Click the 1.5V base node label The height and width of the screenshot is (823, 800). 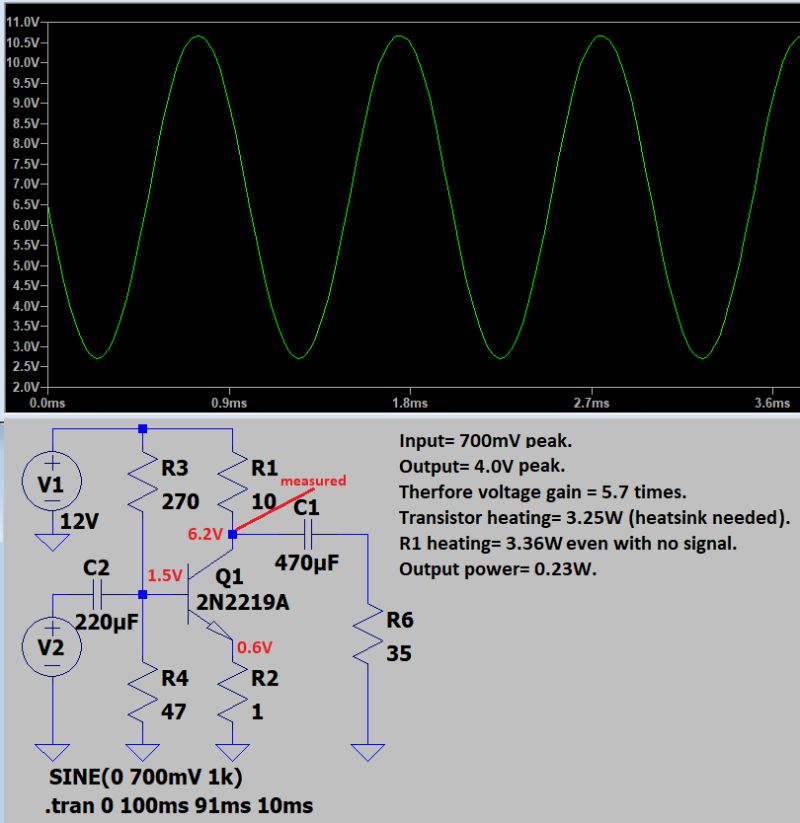click(163, 575)
